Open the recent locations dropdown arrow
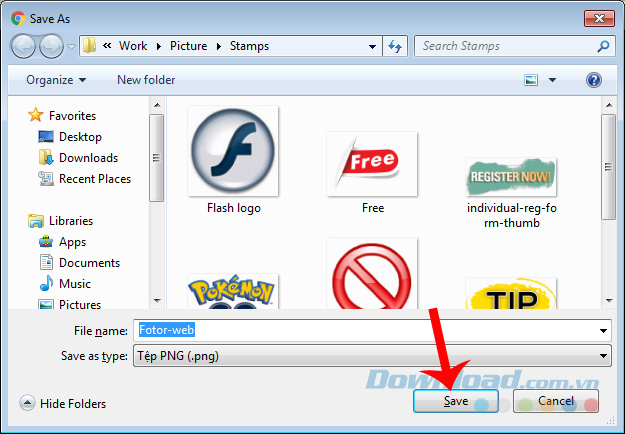625x434 pixels. pos(71,47)
